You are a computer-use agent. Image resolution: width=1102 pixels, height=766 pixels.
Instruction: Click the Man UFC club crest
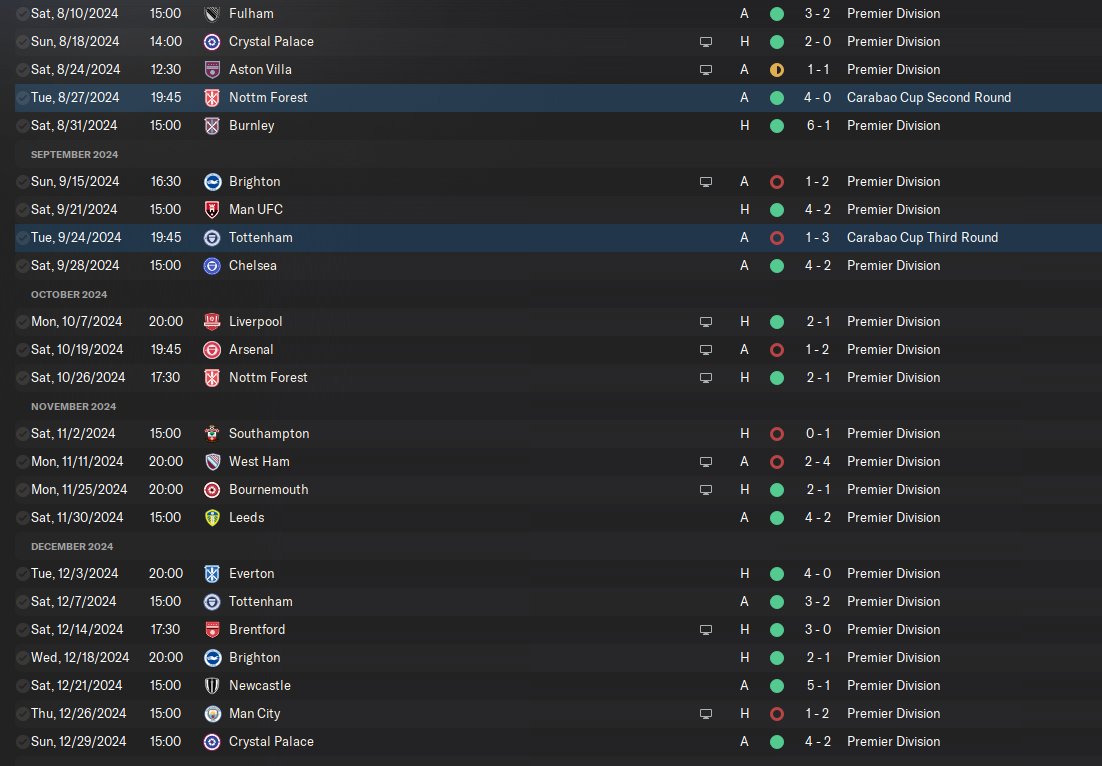[212, 209]
